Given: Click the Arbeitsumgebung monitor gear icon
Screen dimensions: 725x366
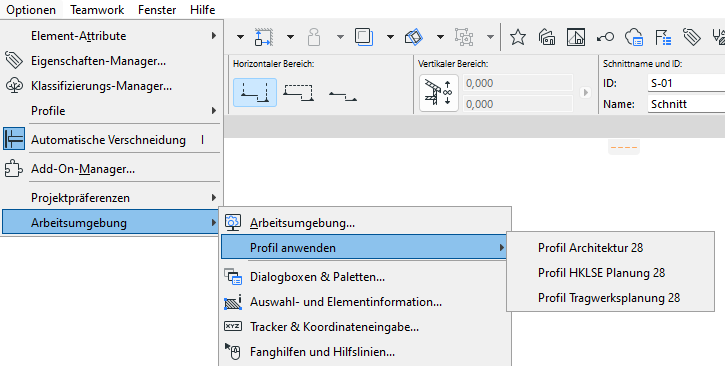Looking at the screenshot, I should pos(233,222).
